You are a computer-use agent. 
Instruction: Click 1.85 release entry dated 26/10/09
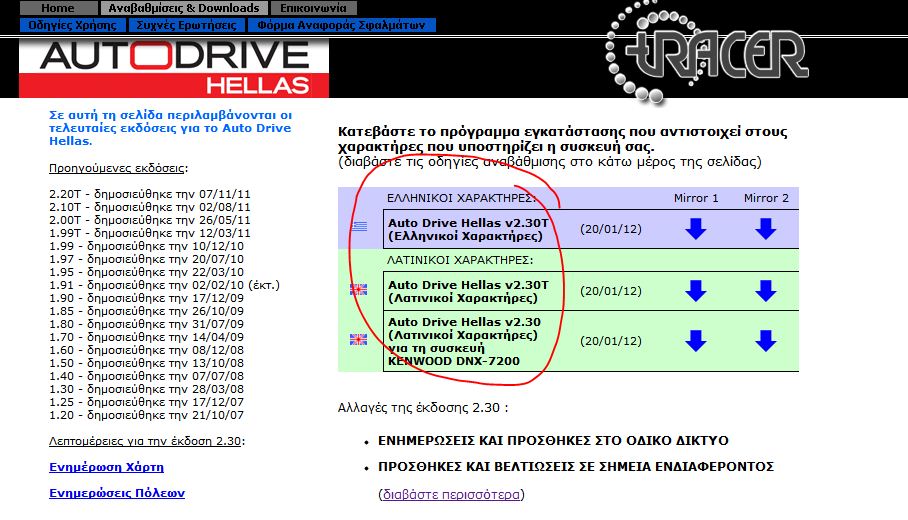click(x=146, y=311)
